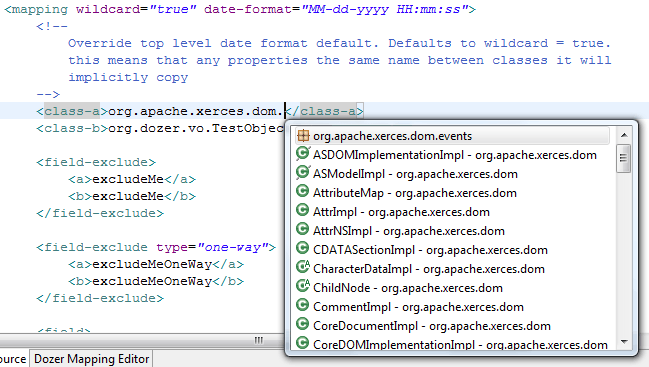
Task: Choose ChildNode completion proposal
Action: coord(452,288)
